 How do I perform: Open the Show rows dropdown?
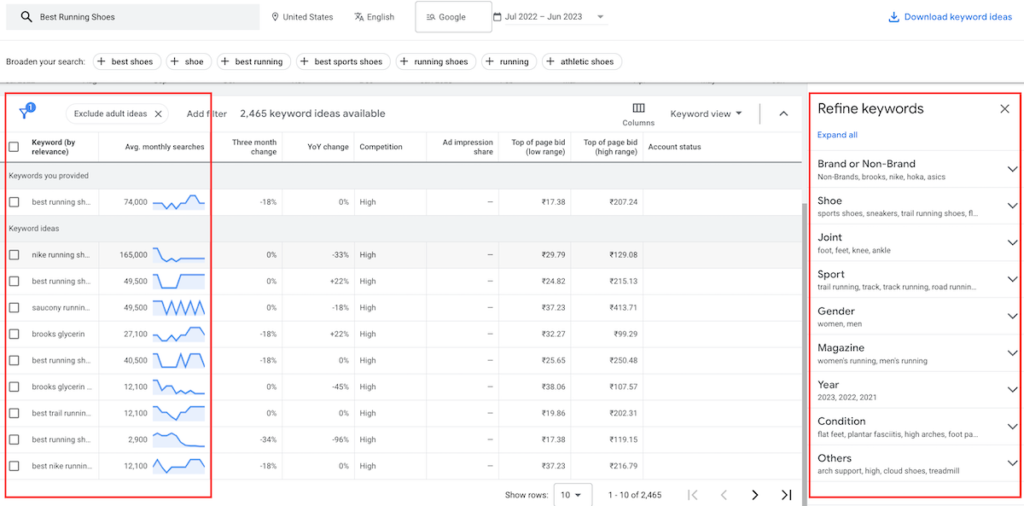click(572, 495)
